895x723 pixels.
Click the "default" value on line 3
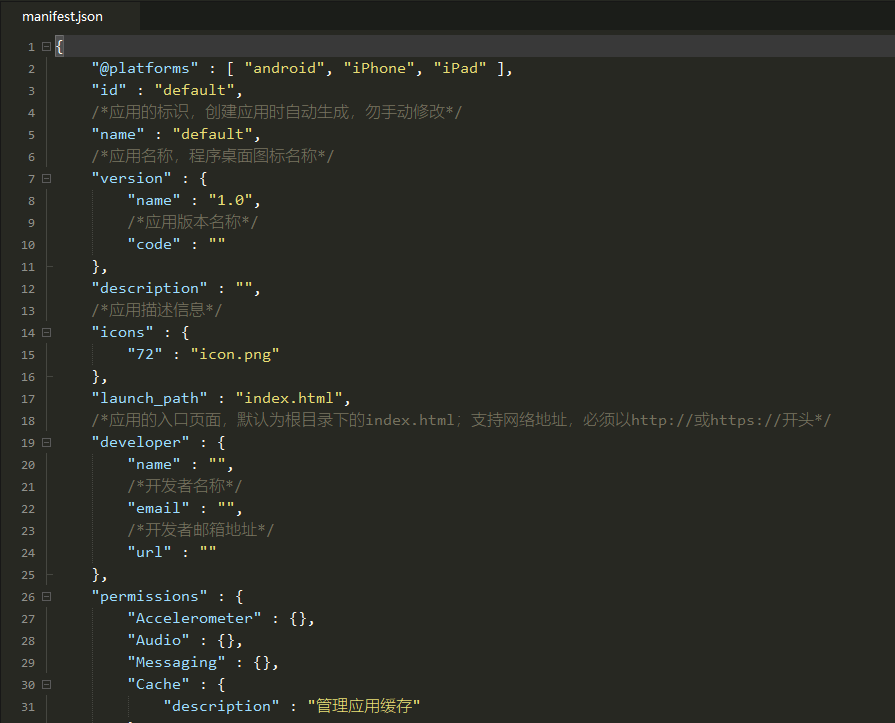pyautogui.click(x=195, y=90)
